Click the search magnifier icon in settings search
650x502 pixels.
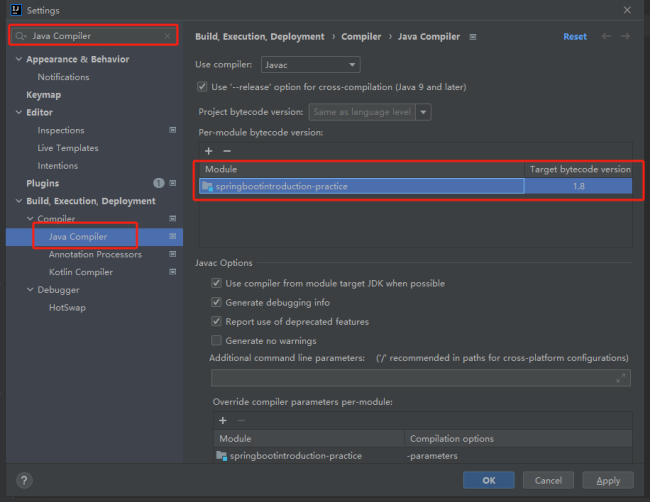coord(19,36)
